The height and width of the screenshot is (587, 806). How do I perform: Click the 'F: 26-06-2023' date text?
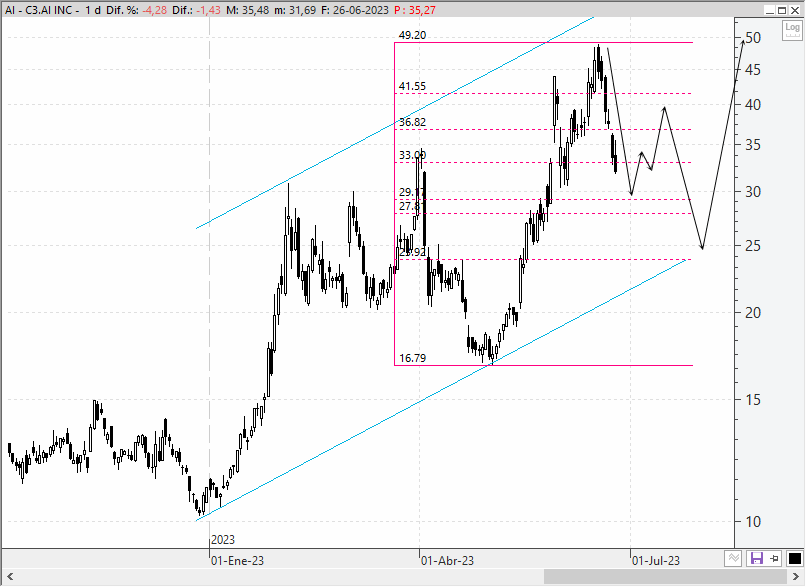(x=355, y=10)
